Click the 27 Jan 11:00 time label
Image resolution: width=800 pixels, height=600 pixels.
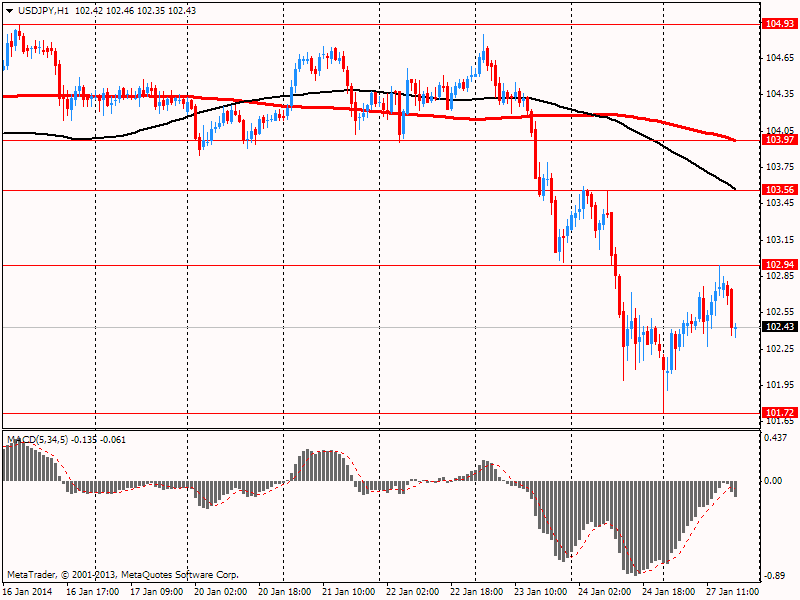[x=732, y=591]
